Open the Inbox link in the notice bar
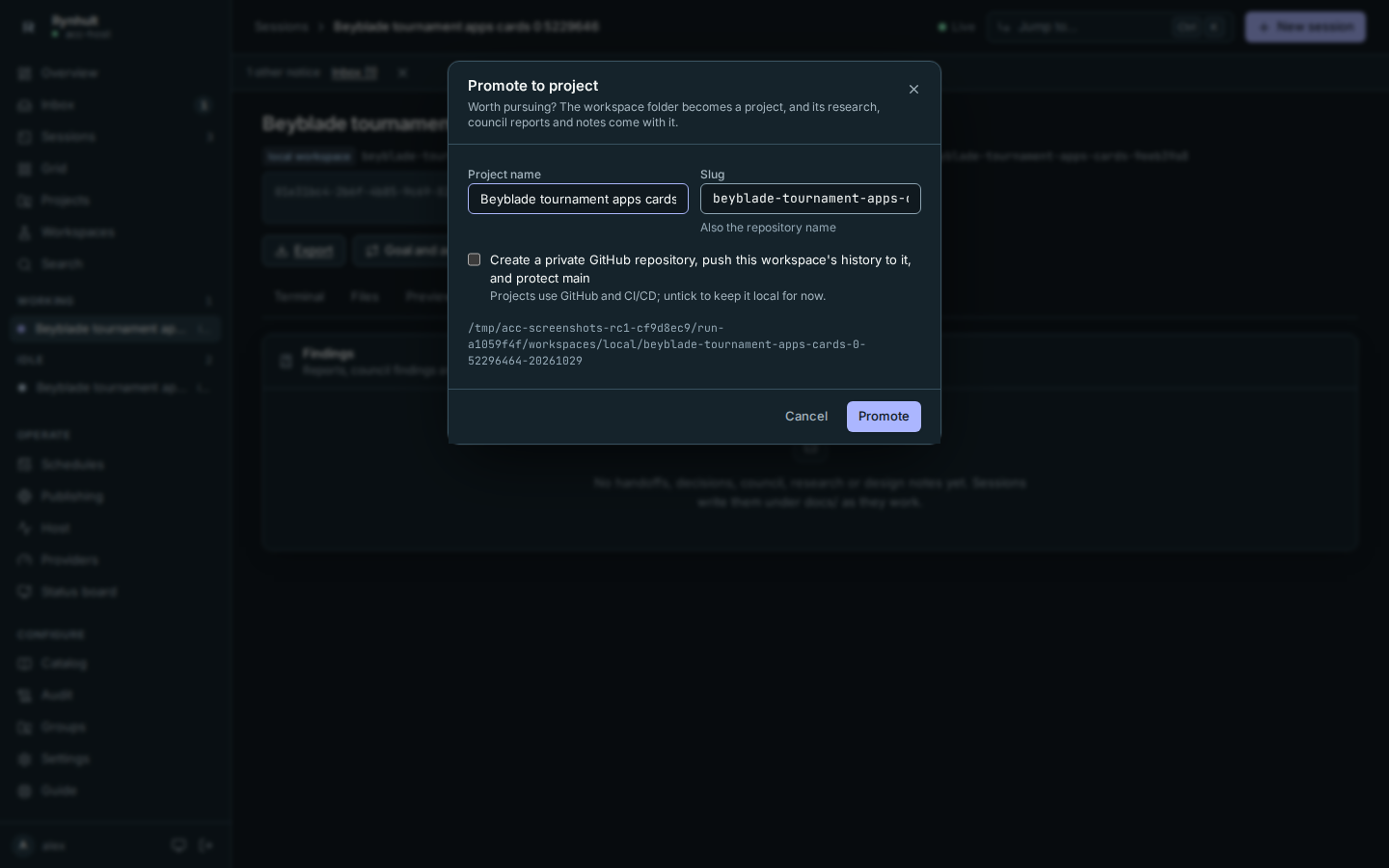 354,72
